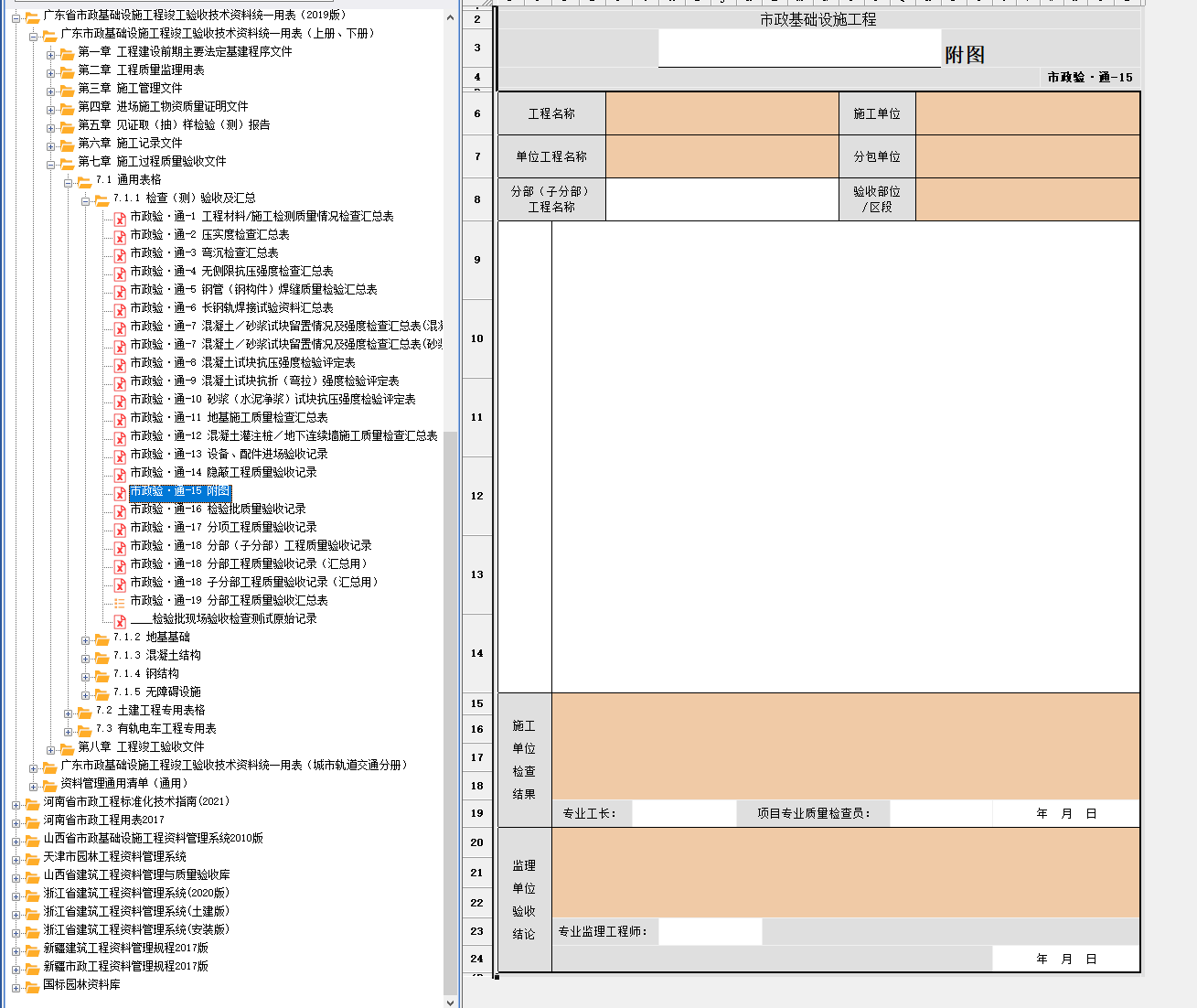This screenshot has width=1197, height=1008.
Task: Select 浙江省建筑工程资料管理系统(安装版)
Action: [136, 930]
